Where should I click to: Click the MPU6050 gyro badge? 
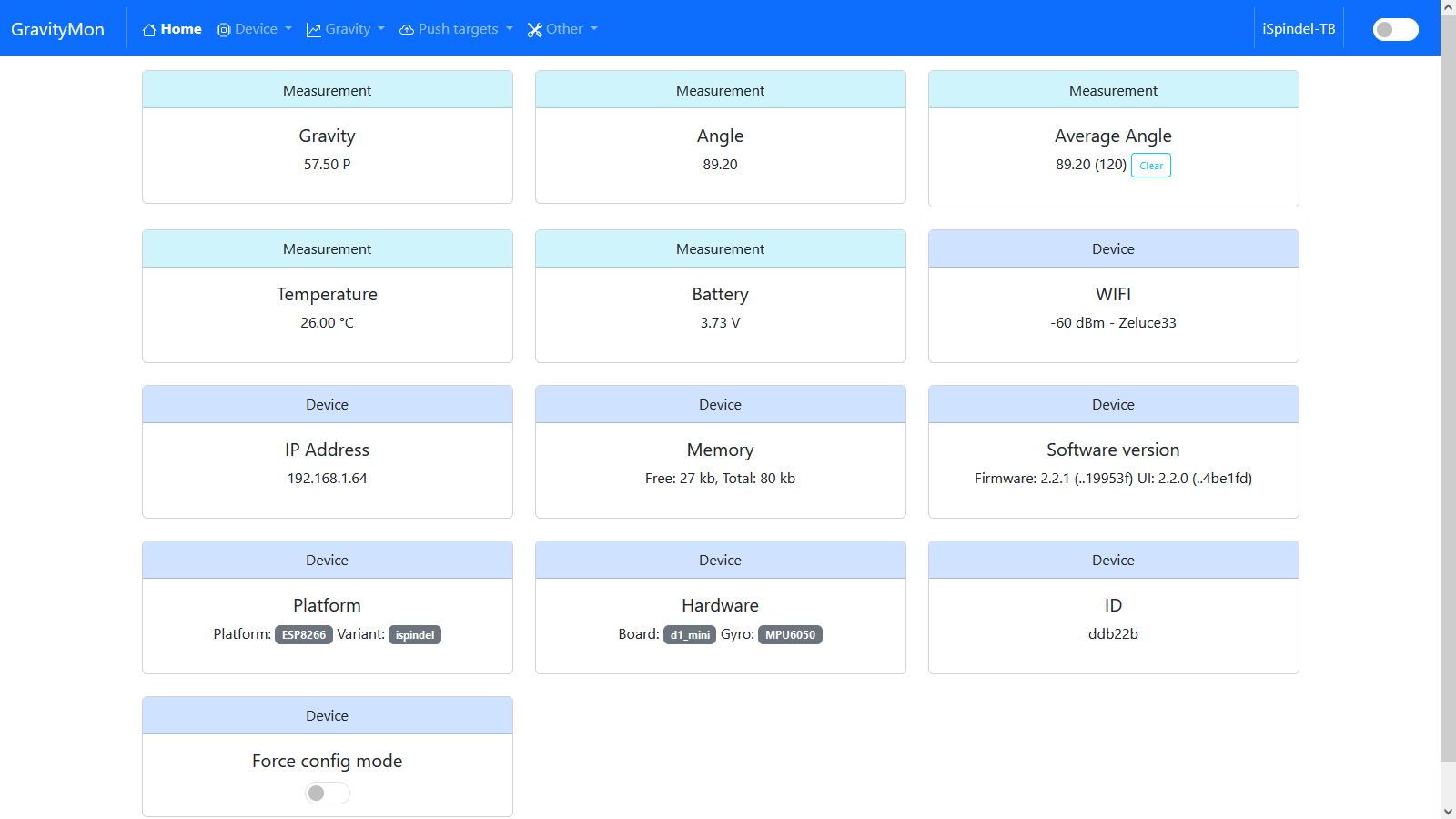point(790,635)
